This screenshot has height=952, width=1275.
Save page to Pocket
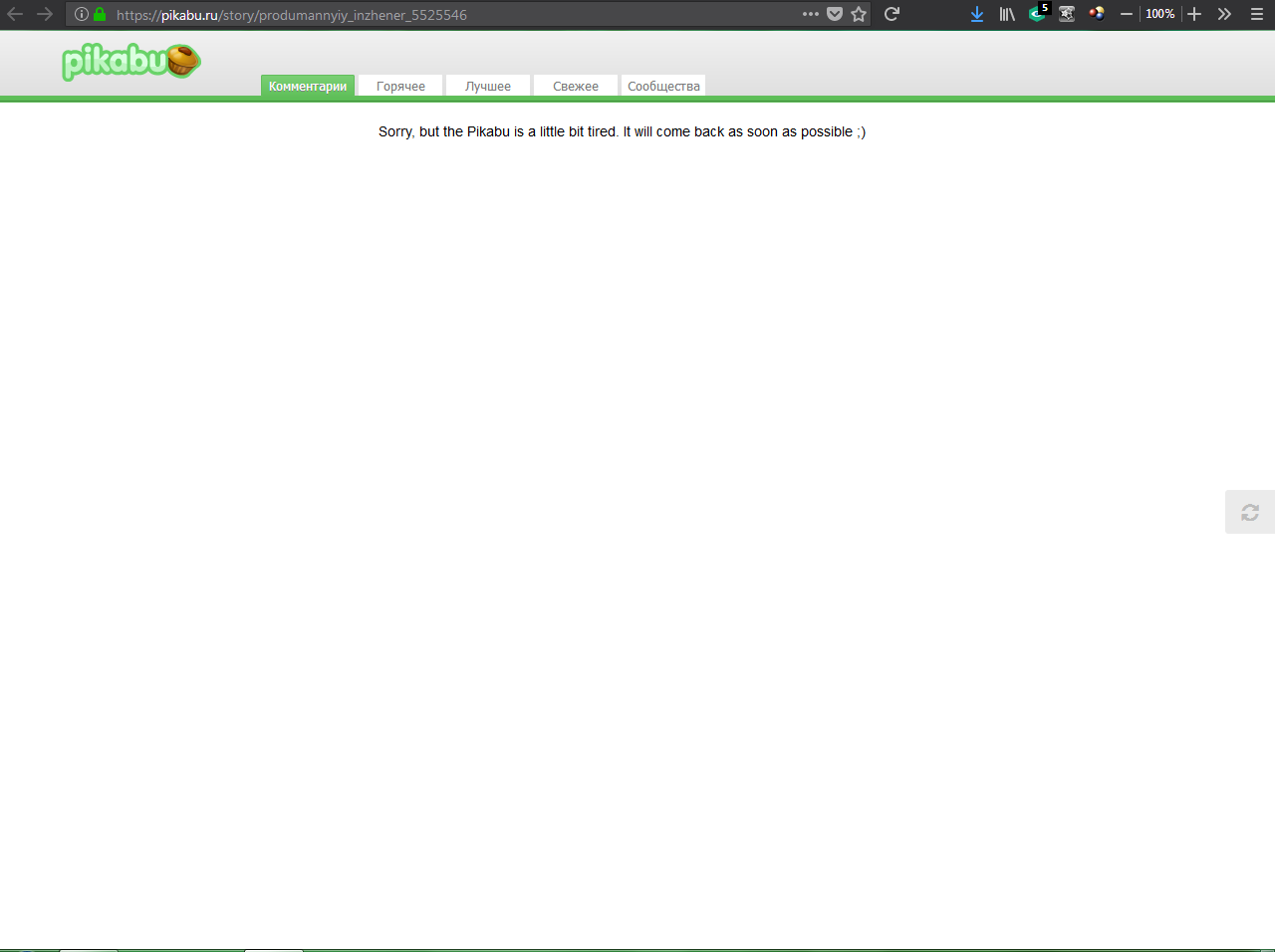[835, 14]
